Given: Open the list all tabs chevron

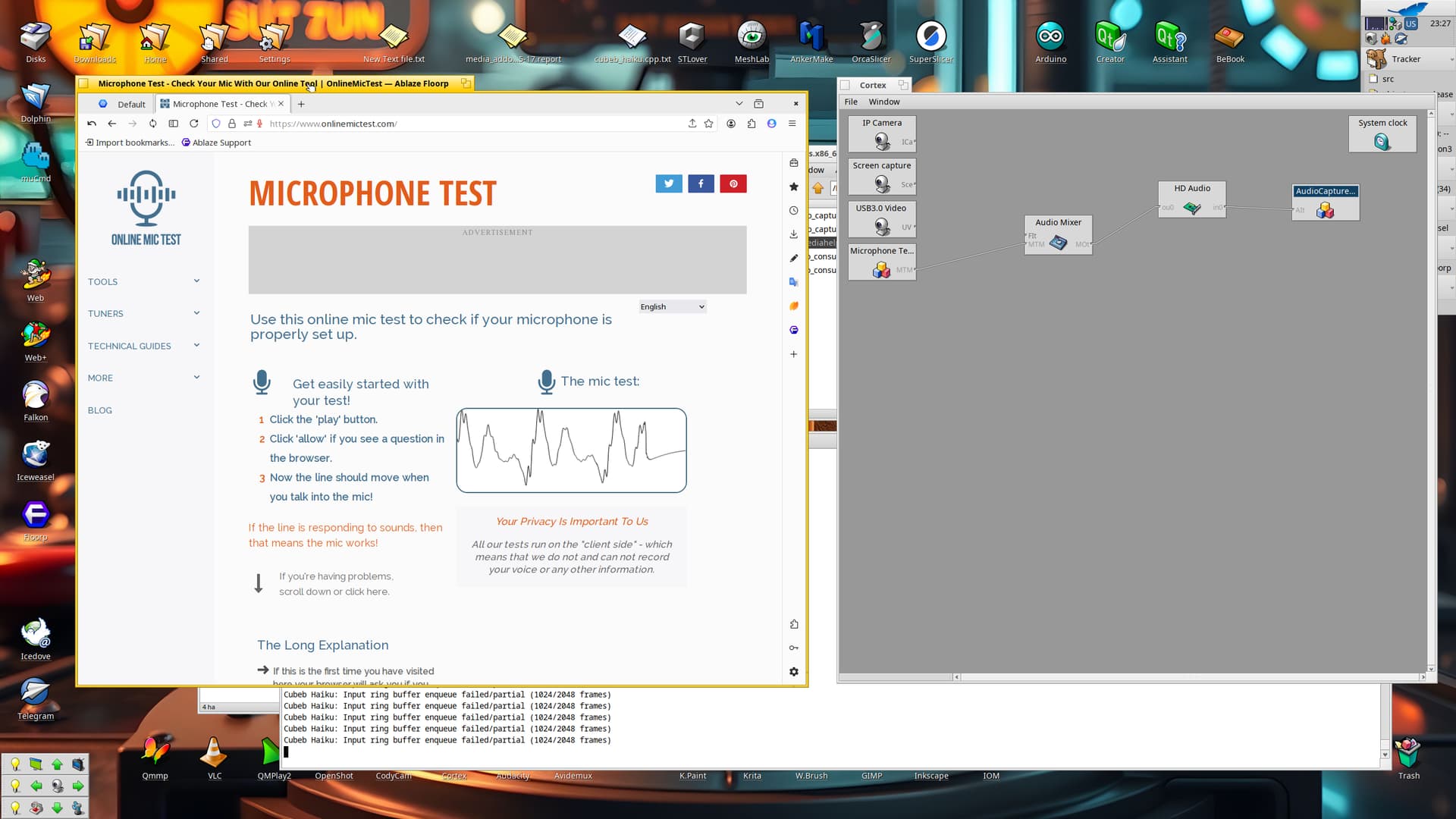Looking at the screenshot, I should click(x=739, y=104).
